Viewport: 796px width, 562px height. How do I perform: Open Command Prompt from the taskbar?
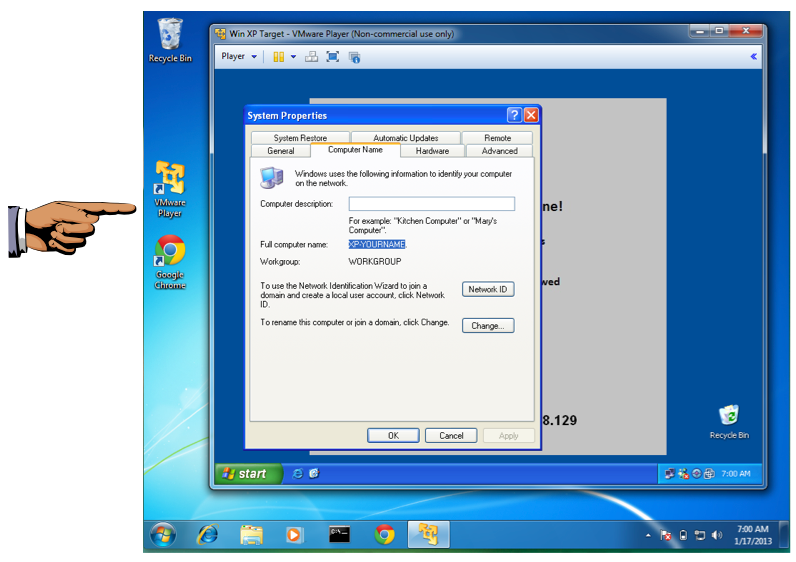point(339,535)
